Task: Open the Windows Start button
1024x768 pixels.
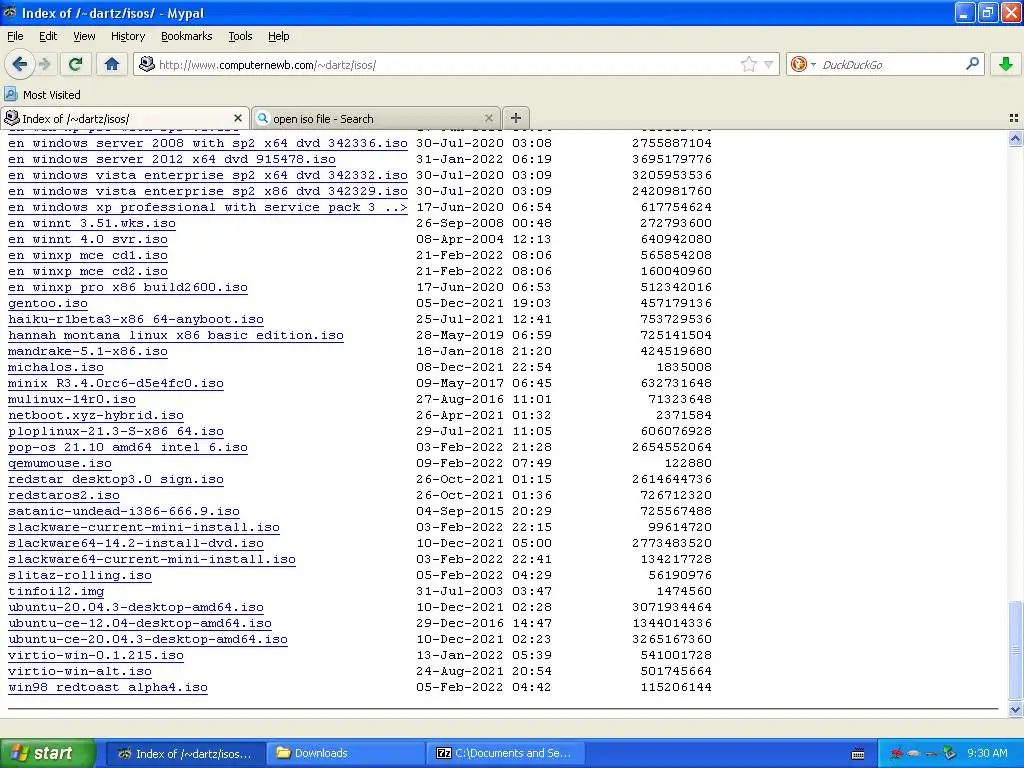Action: (x=47, y=753)
